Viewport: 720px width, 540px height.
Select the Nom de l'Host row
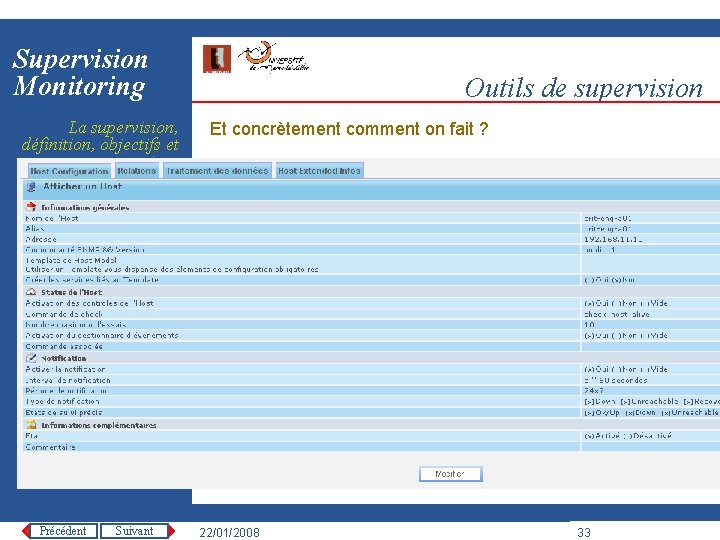tap(371, 218)
